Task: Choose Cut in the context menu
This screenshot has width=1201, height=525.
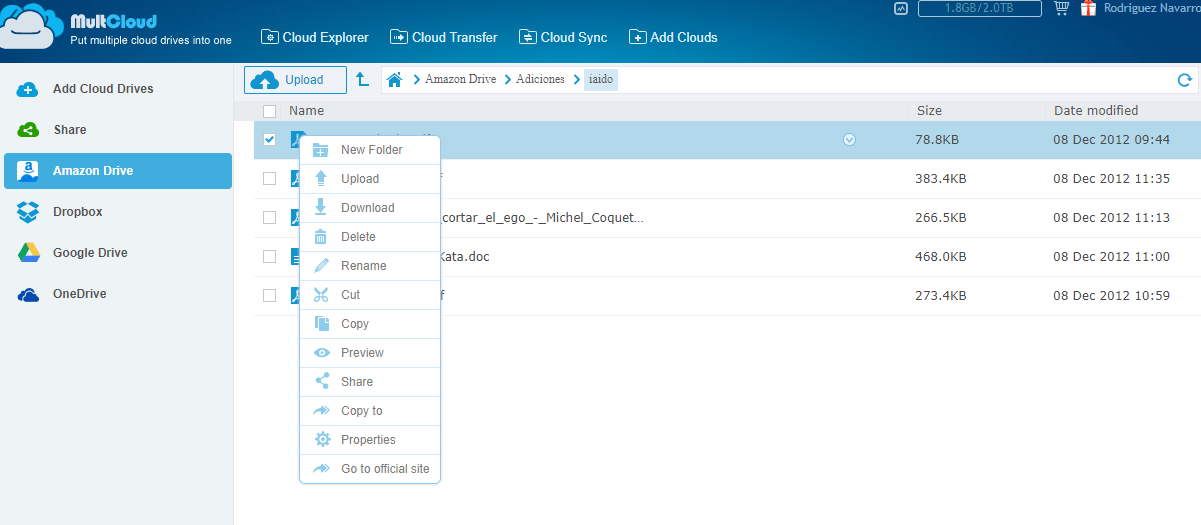Action: [370, 295]
